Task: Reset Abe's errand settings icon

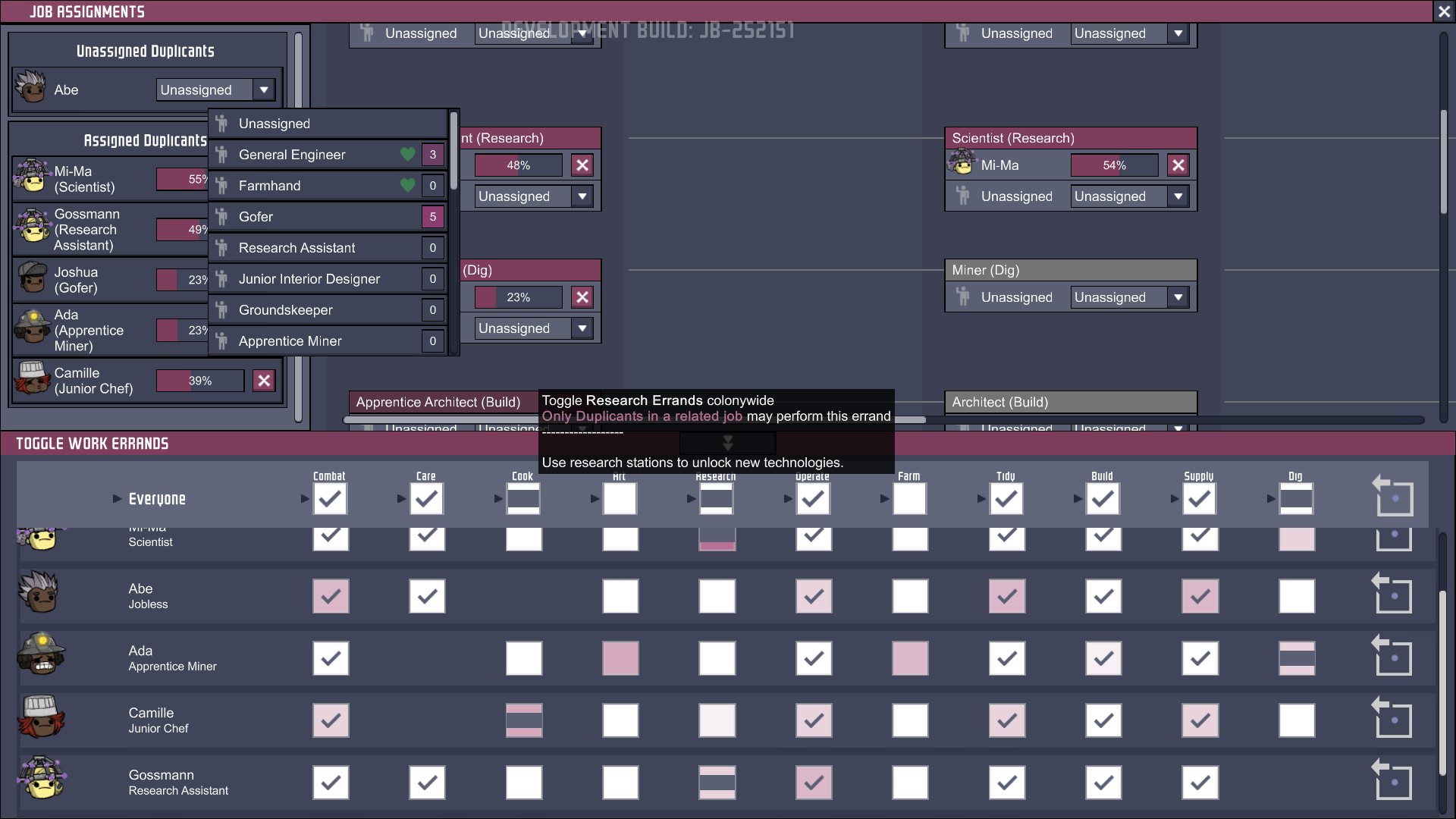Action: 1392,594
